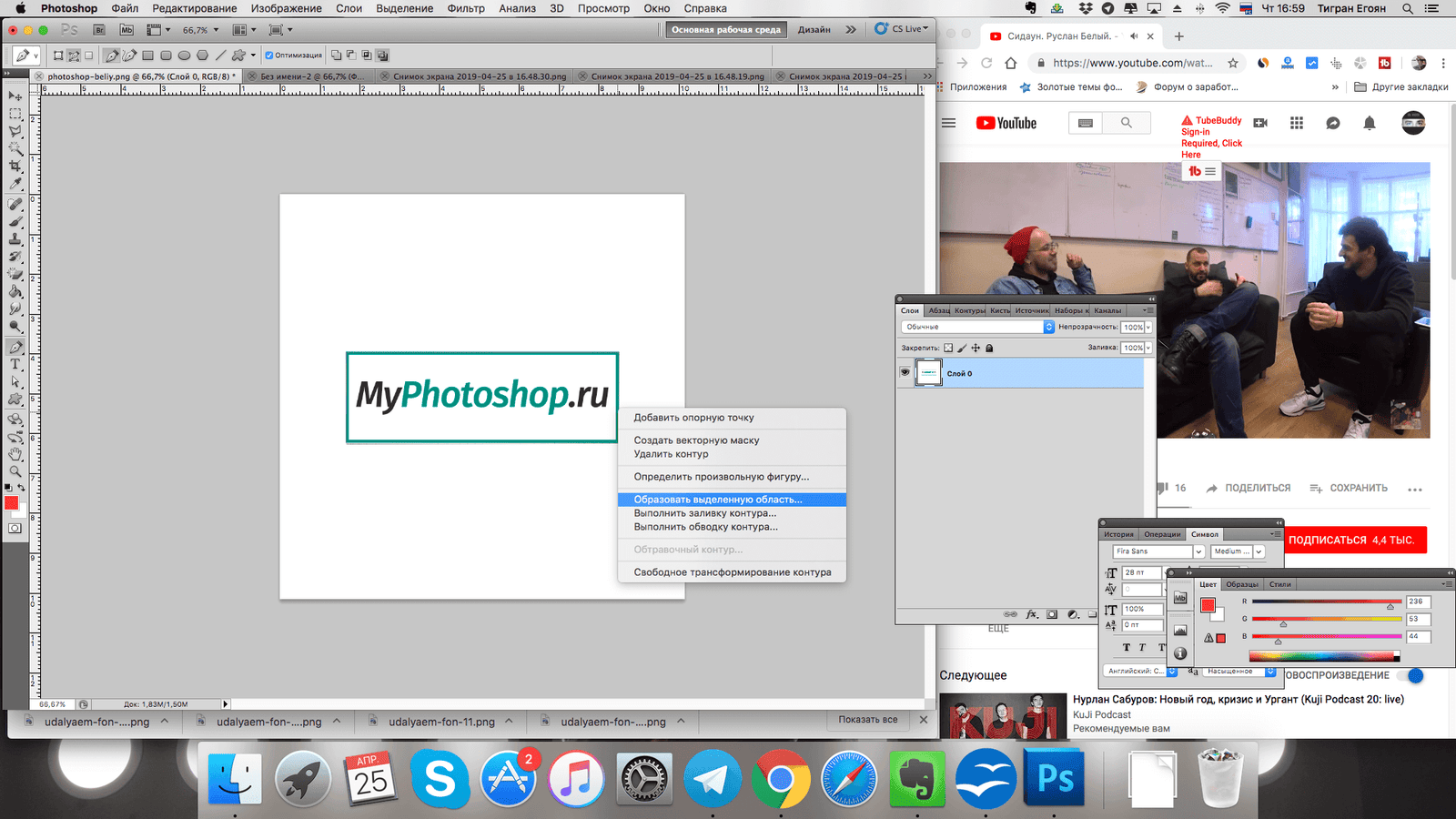Choose the Zoom magnifier tool
Image resolution: width=1456 pixels, height=819 pixels.
(x=15, y=471)
